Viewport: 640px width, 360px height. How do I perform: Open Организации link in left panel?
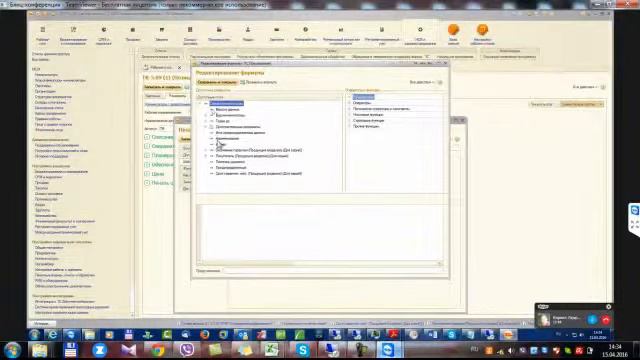pyautogui.click(x=45, y=91)
